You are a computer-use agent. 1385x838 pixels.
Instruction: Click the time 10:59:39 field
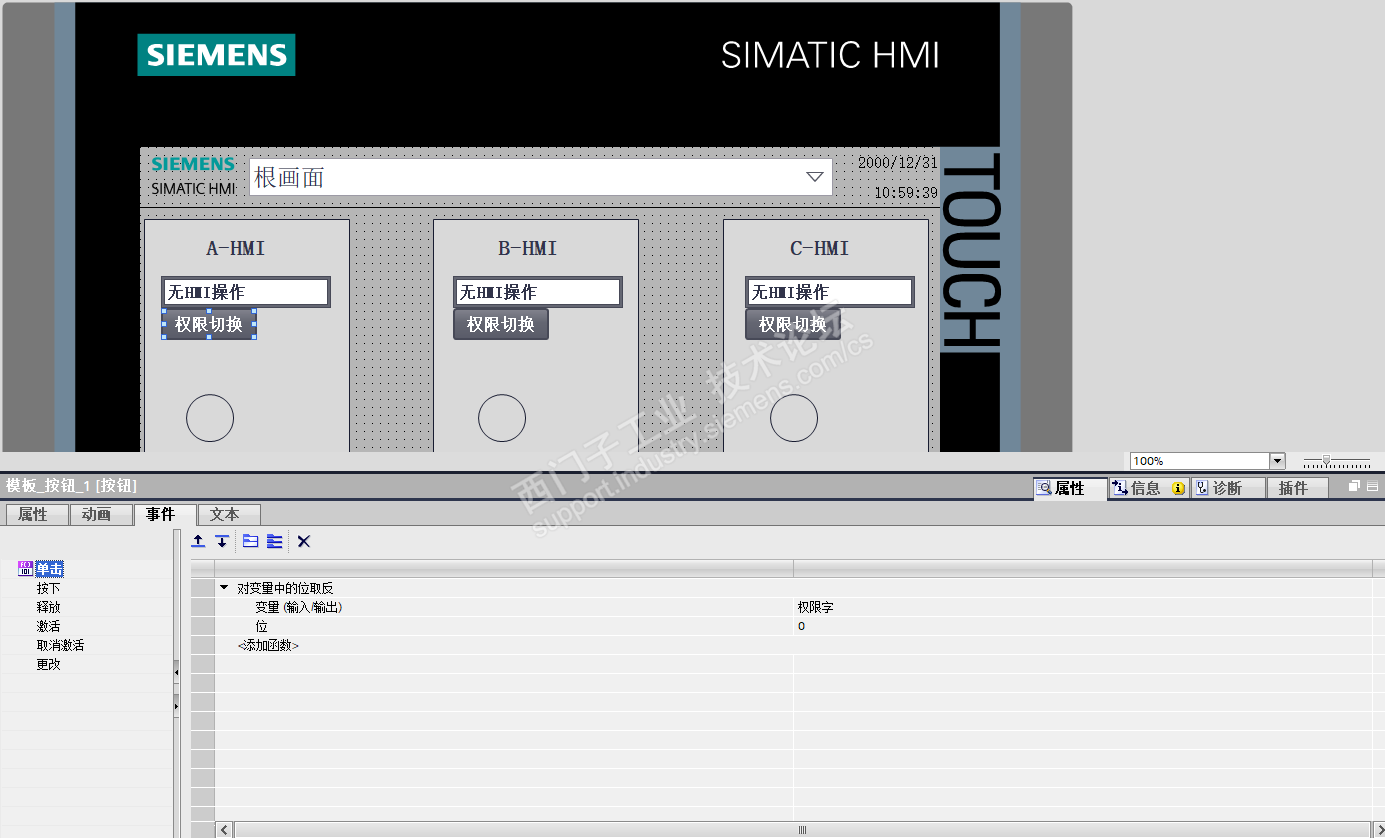click(905, 193)
